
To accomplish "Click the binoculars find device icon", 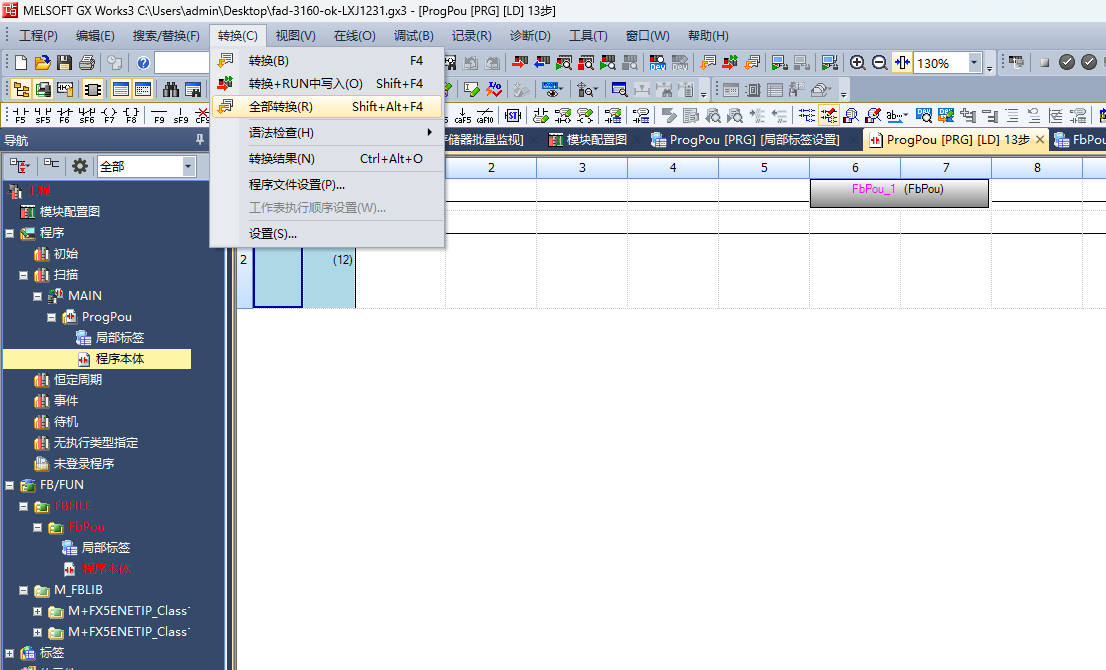I will pos(171,90).
